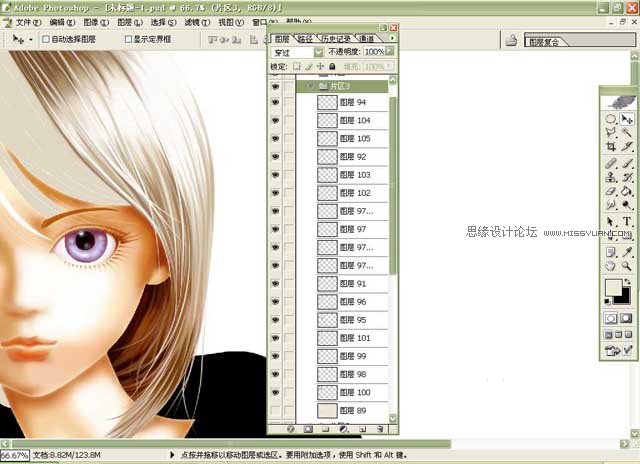Switch to 路径 tab

pyautogui.click(x=305, y=39)
